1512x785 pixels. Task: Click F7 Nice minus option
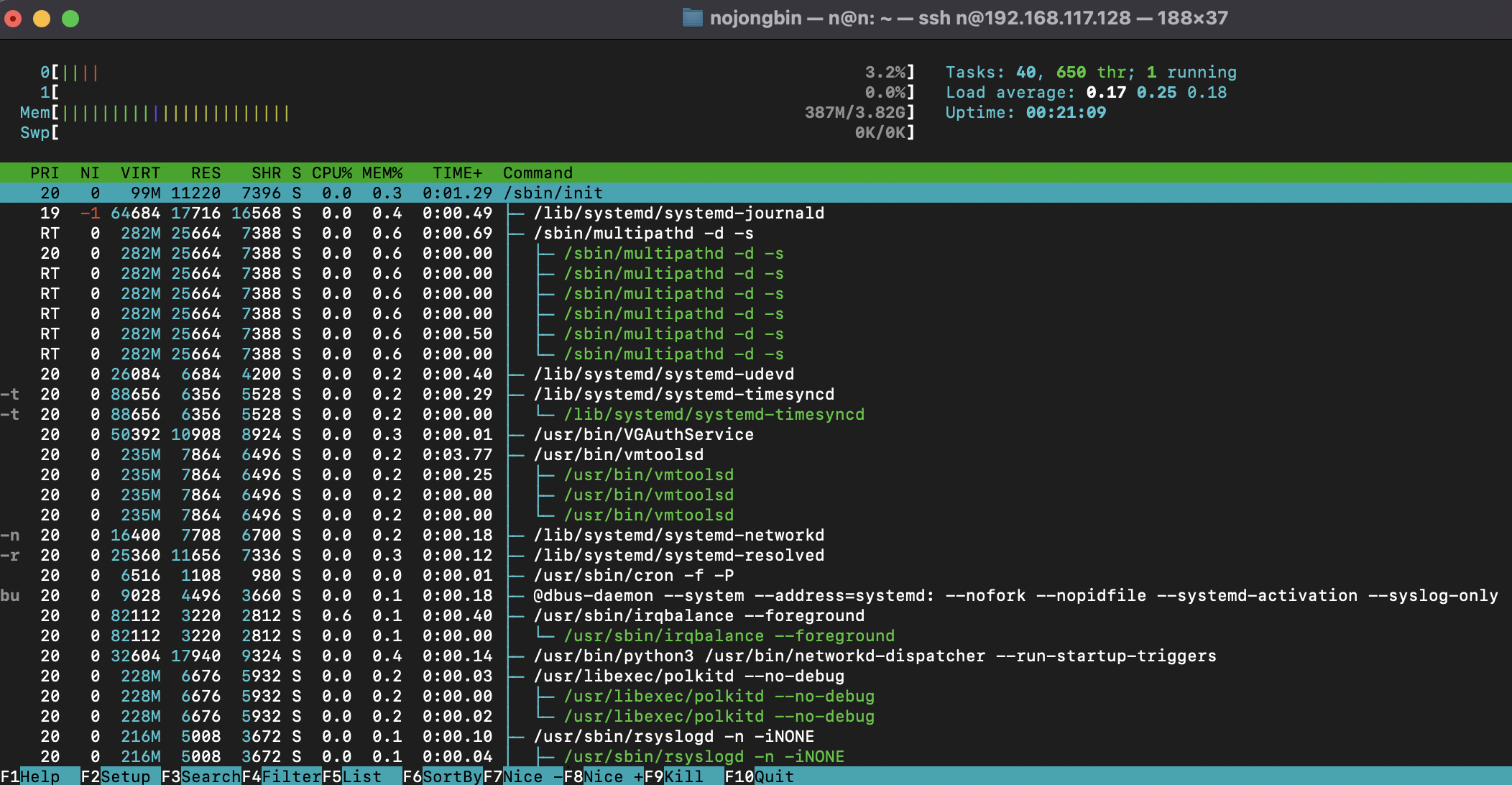click(523, 776)
